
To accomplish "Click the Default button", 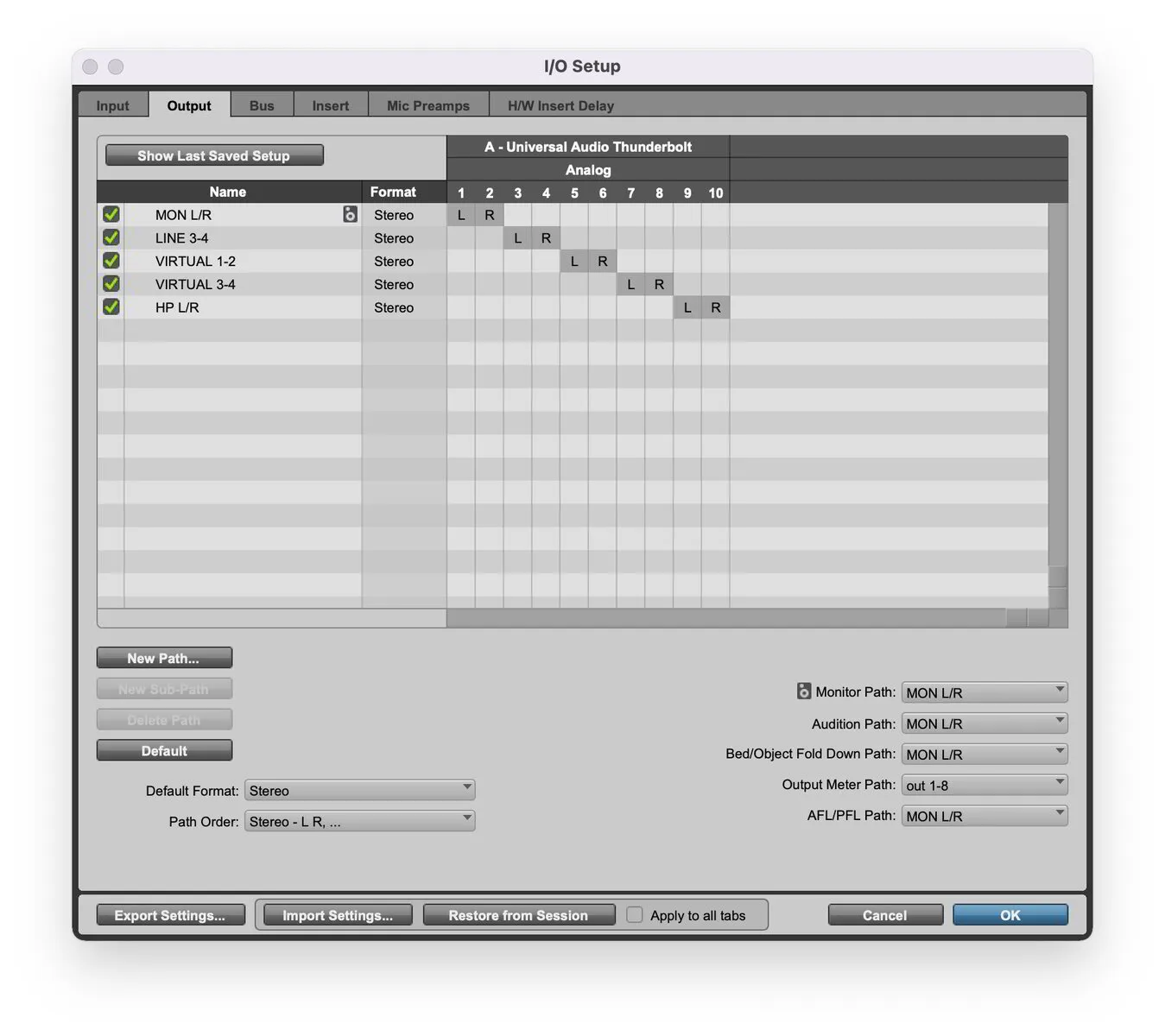I will tap(164, 750).
